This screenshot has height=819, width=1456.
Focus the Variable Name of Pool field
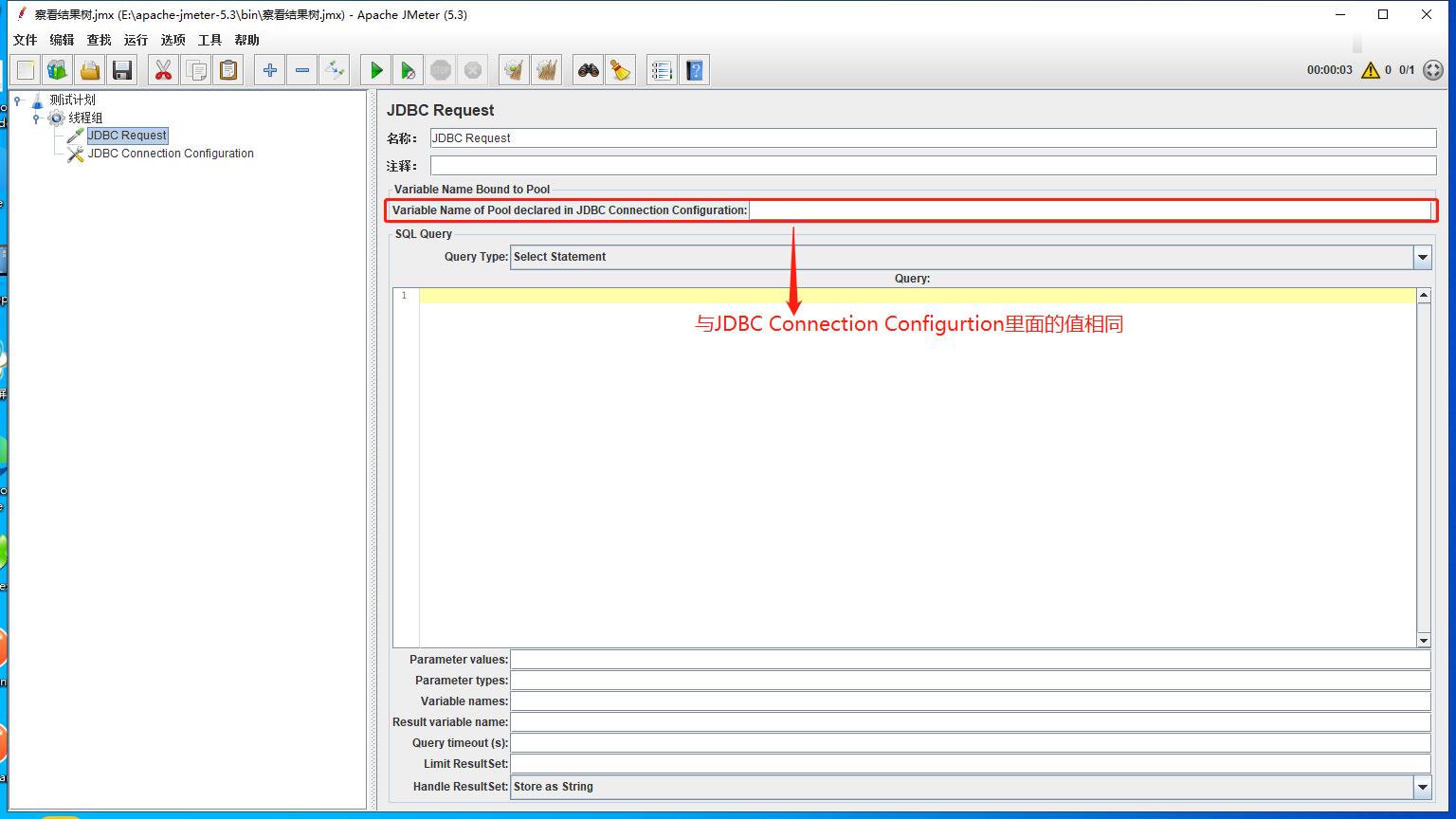(1089, 210)
